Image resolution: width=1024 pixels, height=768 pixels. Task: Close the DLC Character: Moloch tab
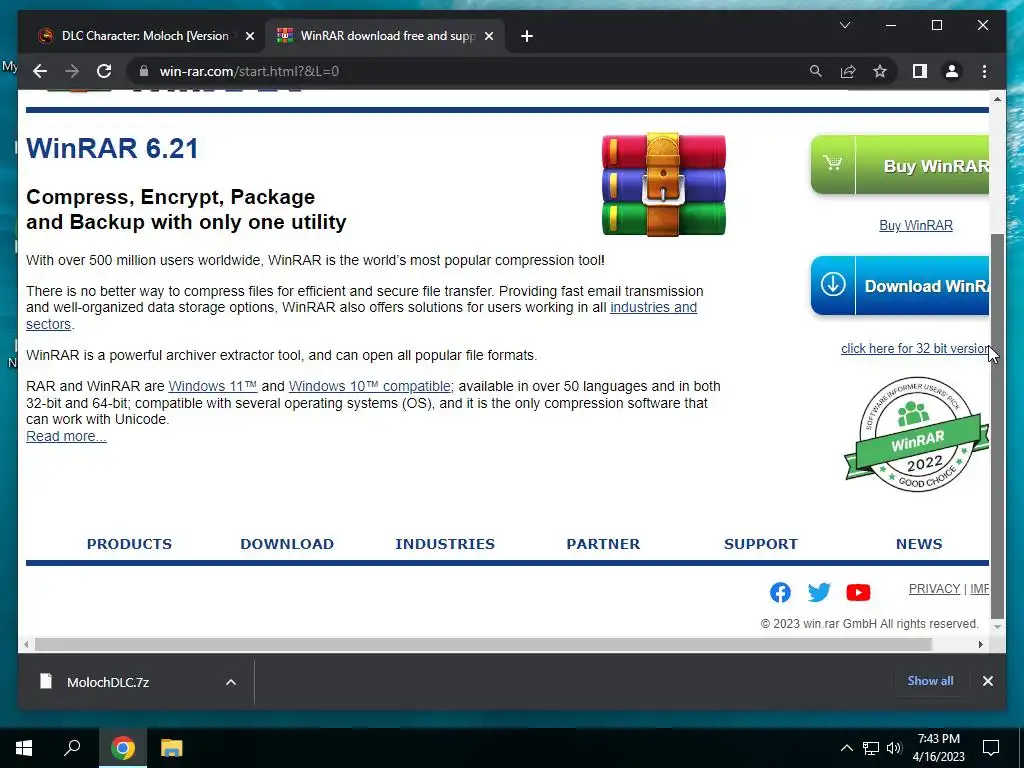click(x=249, y=36)
